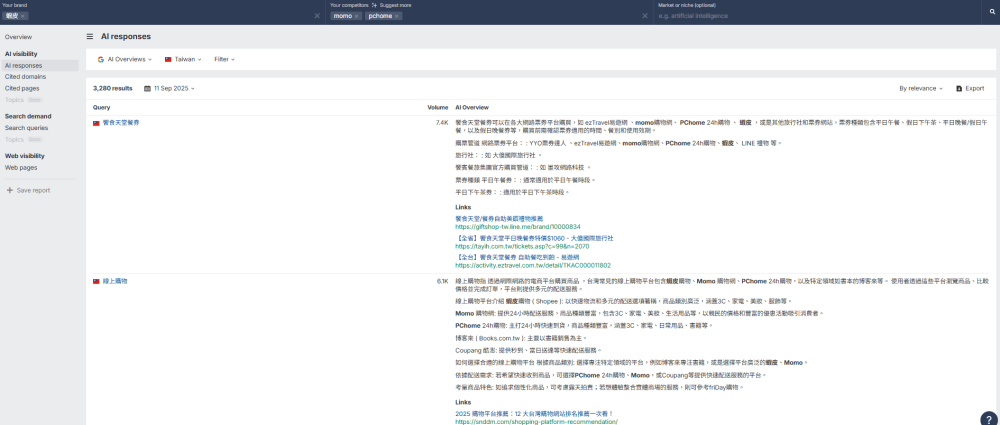Click the Save report plus button
The width and height of the screenshot is (1000, 425).
(28, 190)
